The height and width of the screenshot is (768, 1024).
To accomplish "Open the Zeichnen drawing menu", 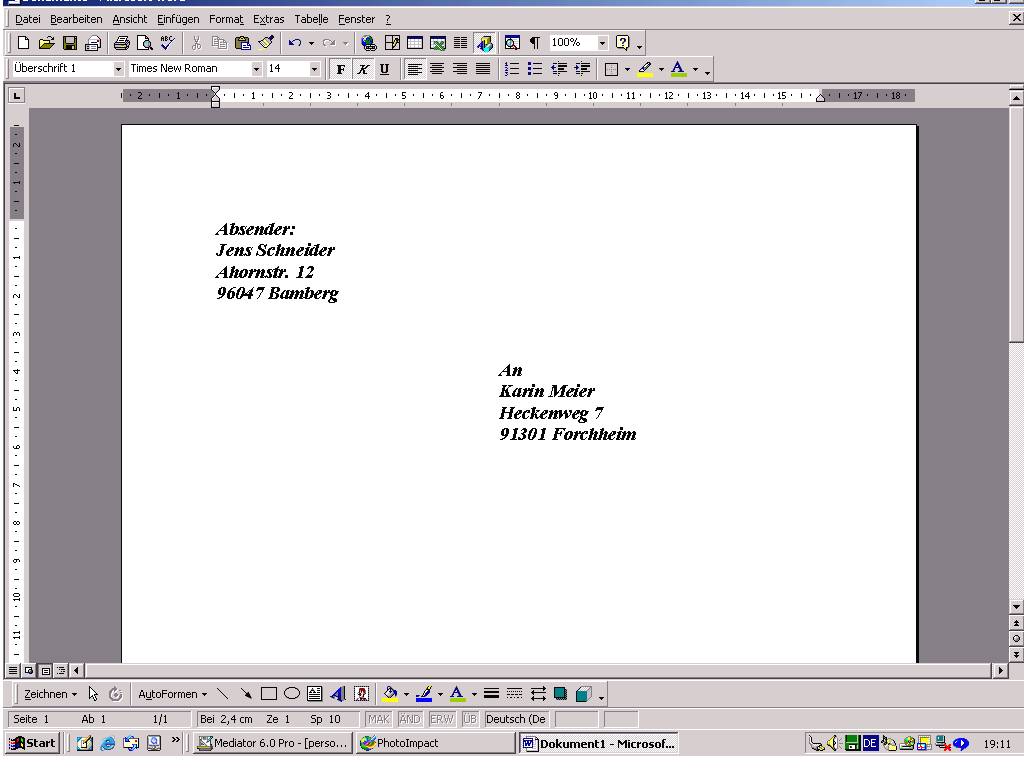I will coord(50,694).
